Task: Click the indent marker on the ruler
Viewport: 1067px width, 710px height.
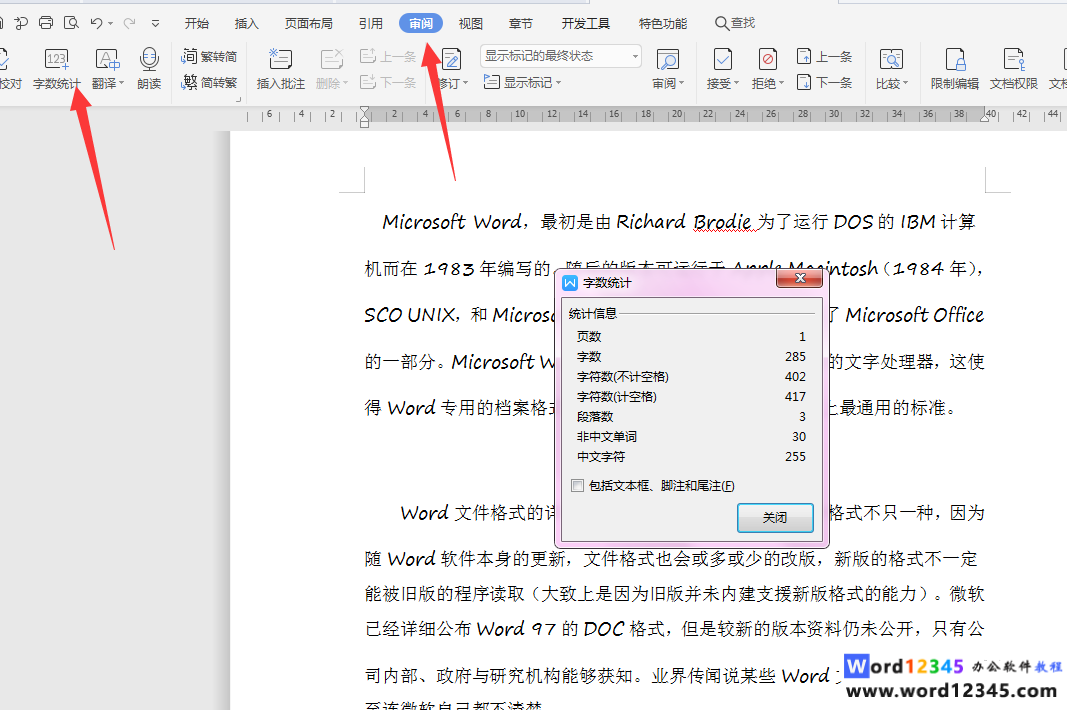Action: 365,116
